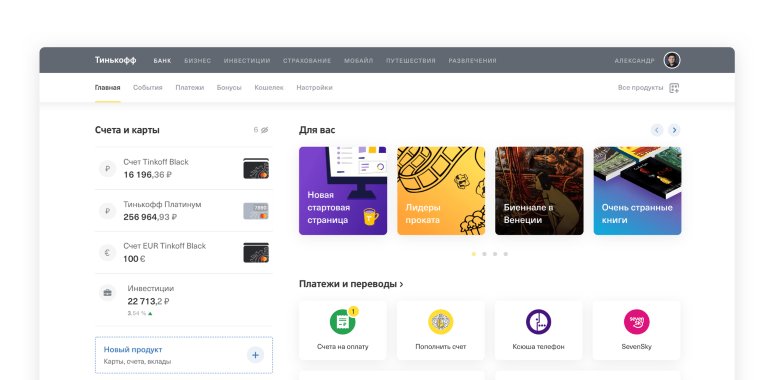775x380 pixels.
Task: Show next Для вас cards arrow
Action: pyautogui.click(x=674, y=130)
